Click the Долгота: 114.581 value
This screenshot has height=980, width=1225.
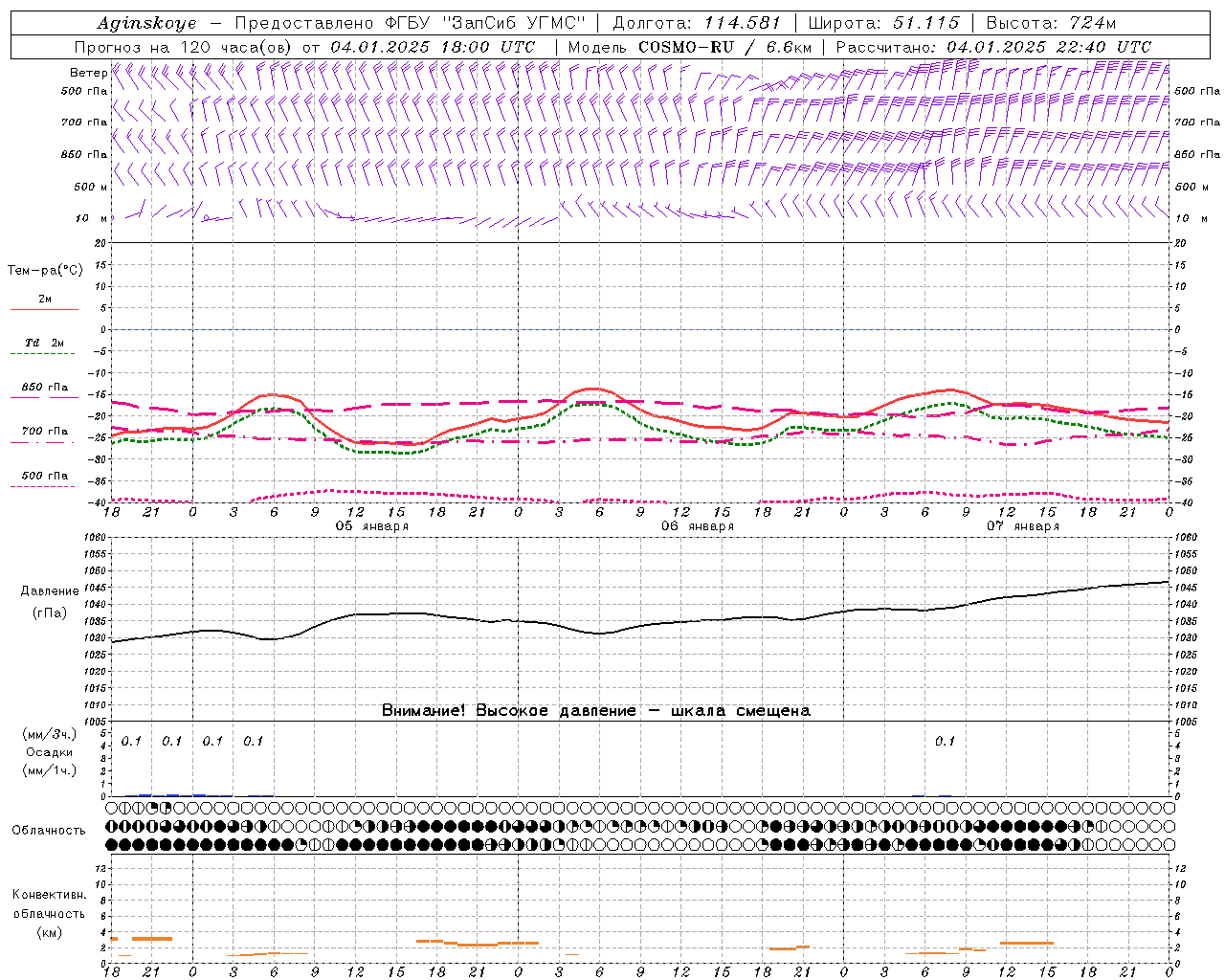pos(697,23)
